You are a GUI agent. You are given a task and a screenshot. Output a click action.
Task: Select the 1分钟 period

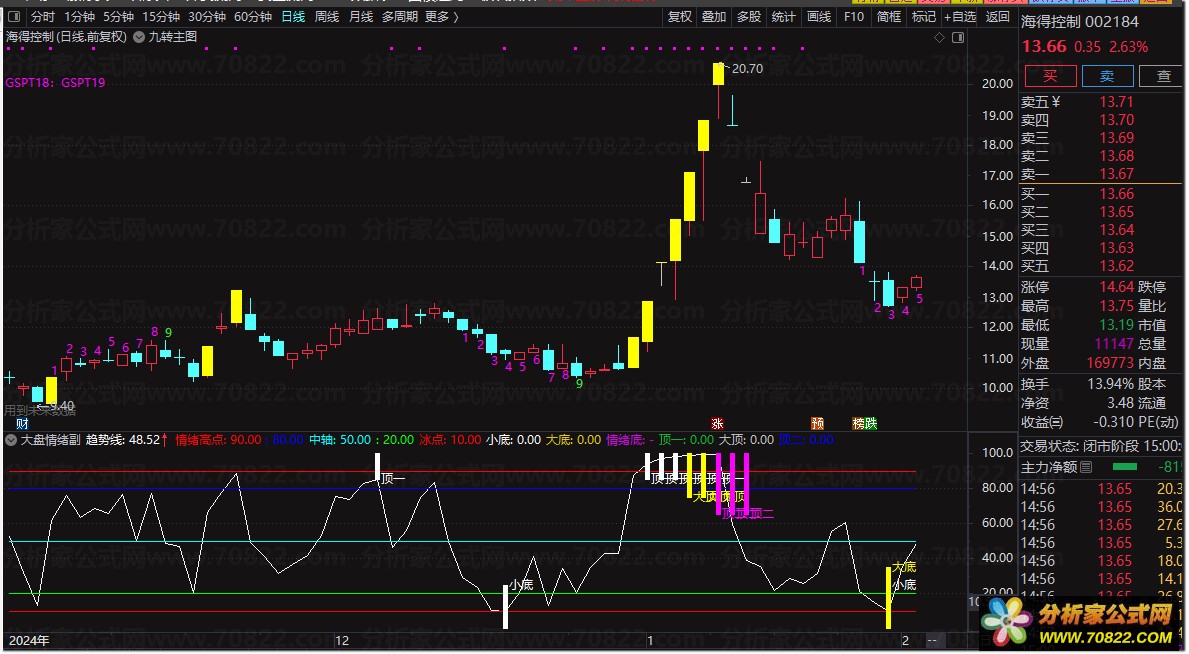point(80,17)
